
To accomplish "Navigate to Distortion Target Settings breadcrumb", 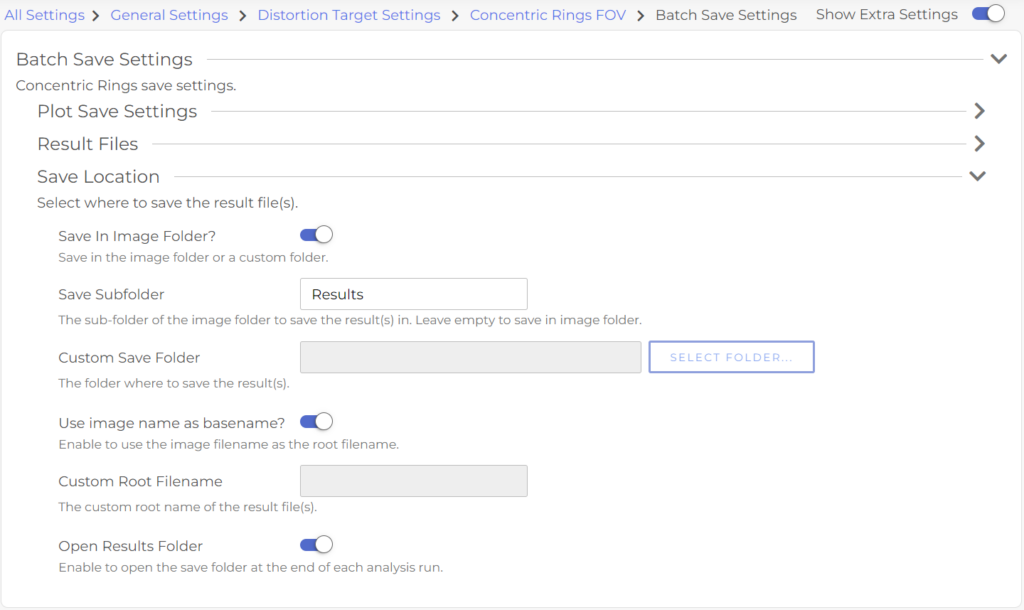I will [349, 15].
